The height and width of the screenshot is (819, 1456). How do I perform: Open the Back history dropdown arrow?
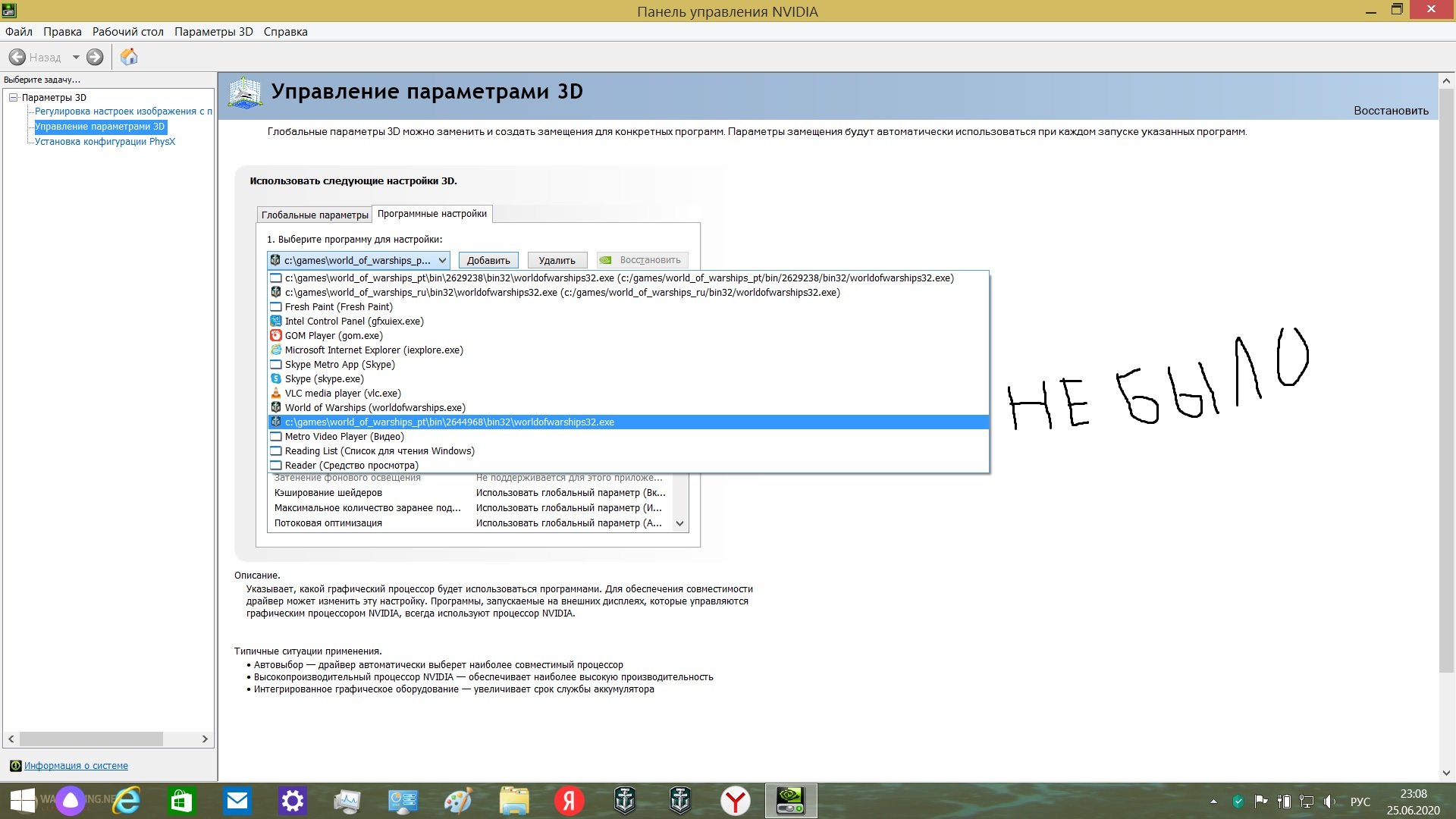(76, 57)
